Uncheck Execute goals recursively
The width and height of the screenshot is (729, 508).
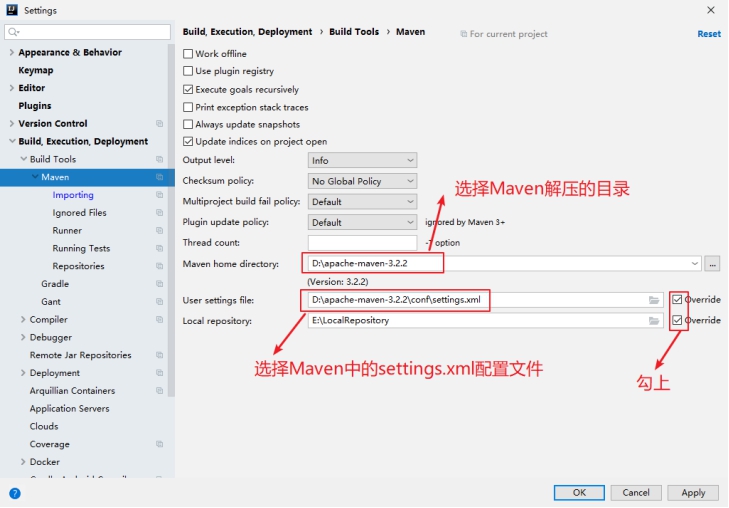coord(188,89)
